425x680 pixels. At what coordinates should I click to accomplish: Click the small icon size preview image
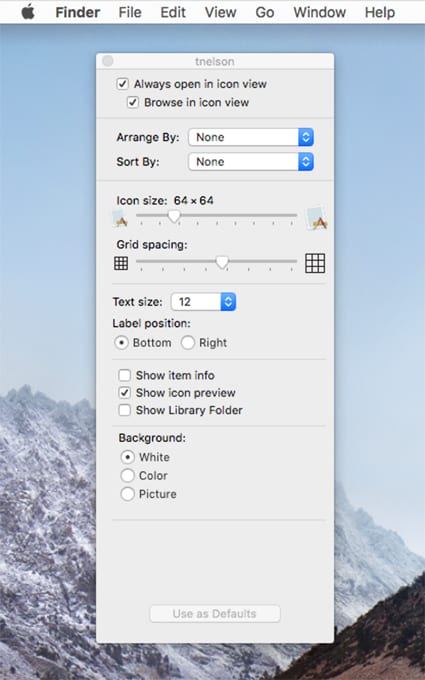pyautogui.click(x=120, y=219)
